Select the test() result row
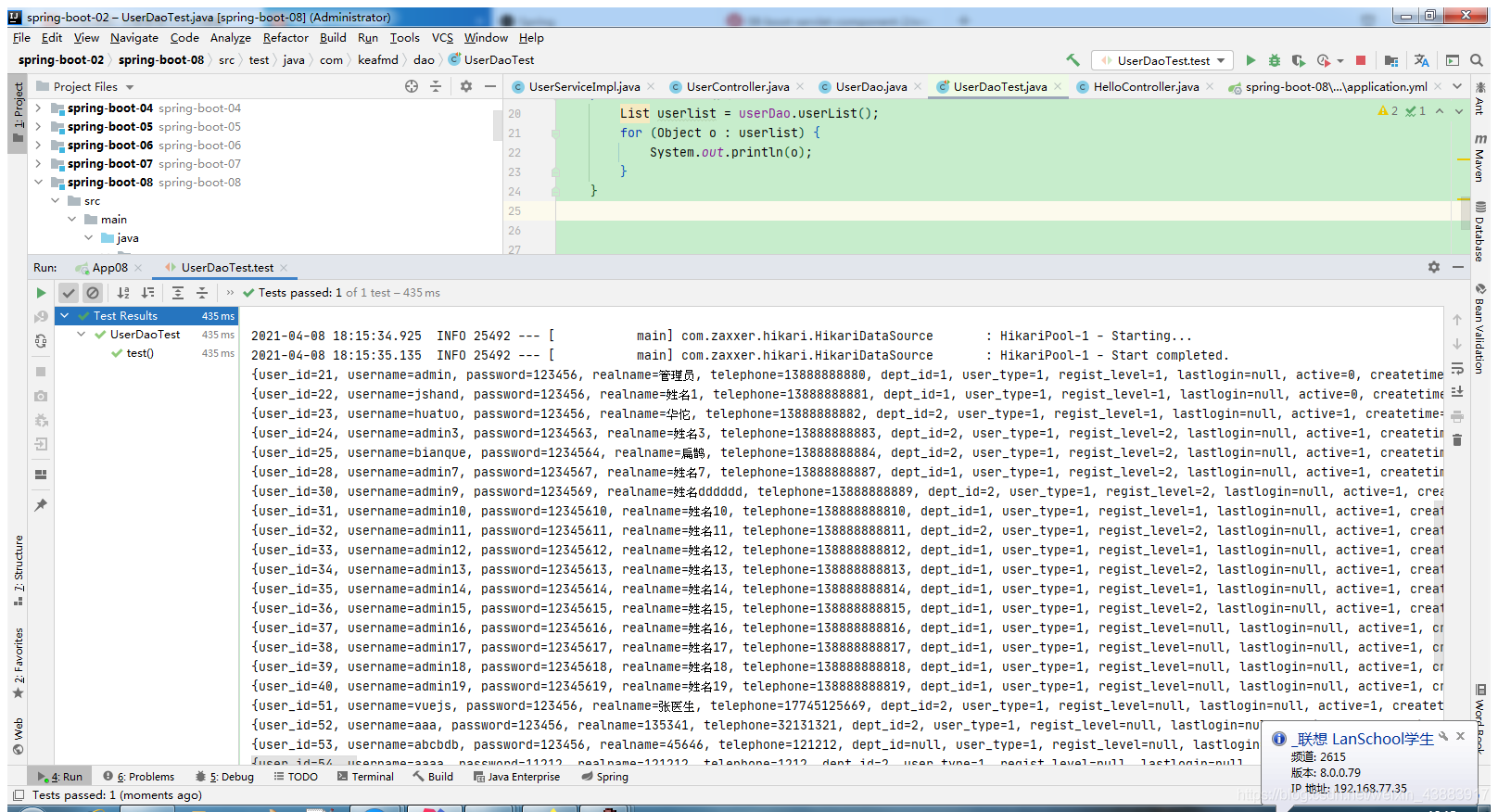1498x812 pixels. coord(146,353)
